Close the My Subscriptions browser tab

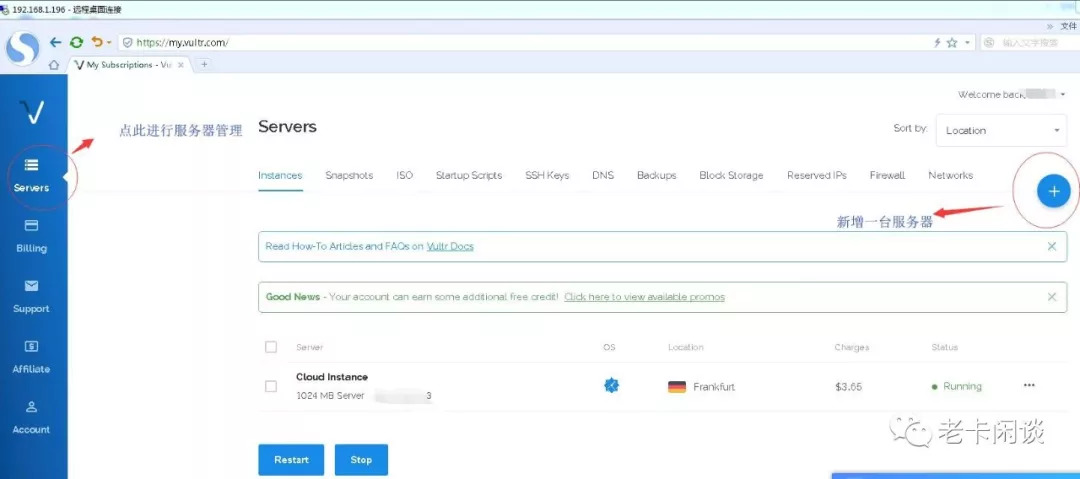180,65
